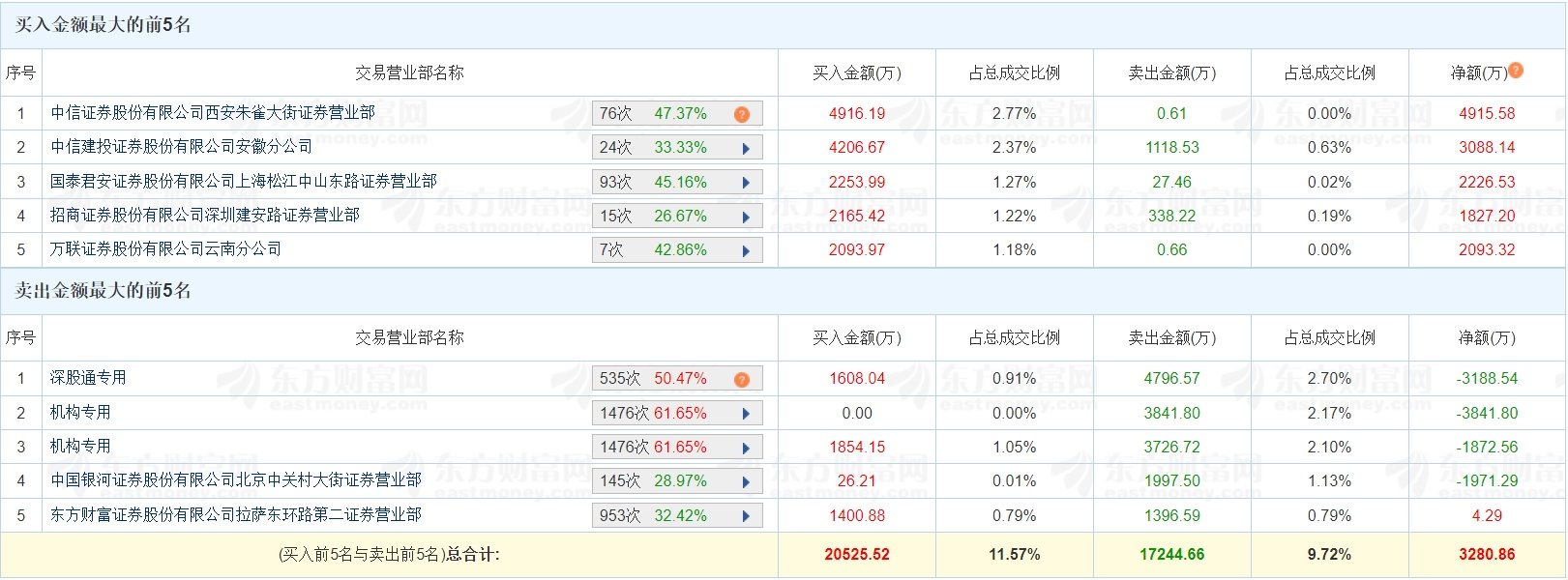Image resolution: width=1568 pixels, height=580 pixels.
Task: Open 中国银河证券北京中关村大街证券营业部 link
Action: tap(236, 479)
